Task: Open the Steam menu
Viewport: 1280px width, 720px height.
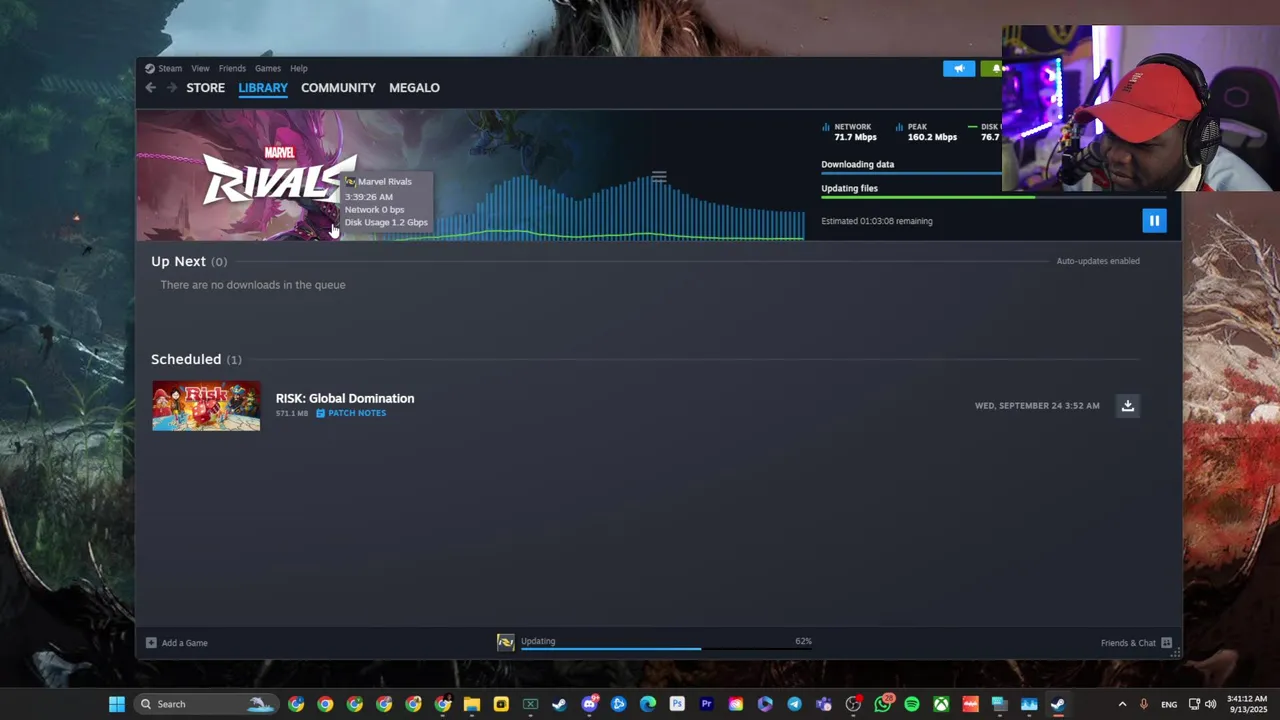Action: (x=170, y=68)
